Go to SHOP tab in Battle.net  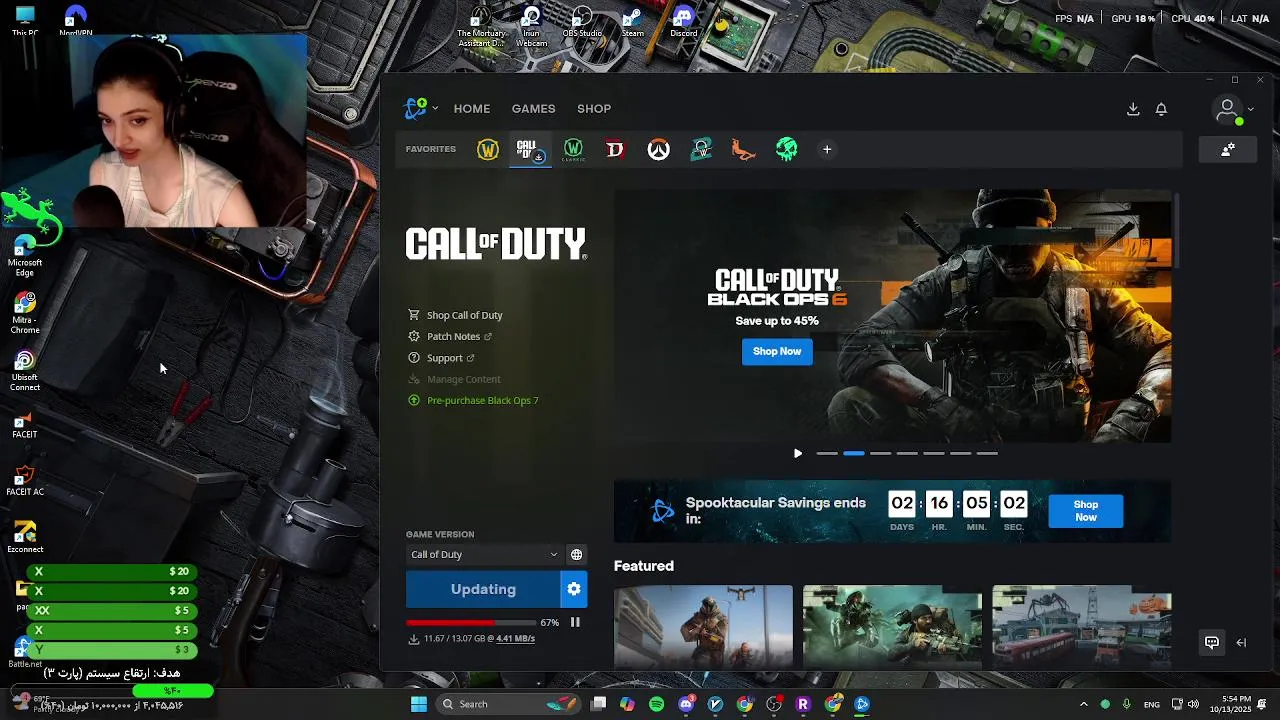pyautogui.click(x=594, y=108)
